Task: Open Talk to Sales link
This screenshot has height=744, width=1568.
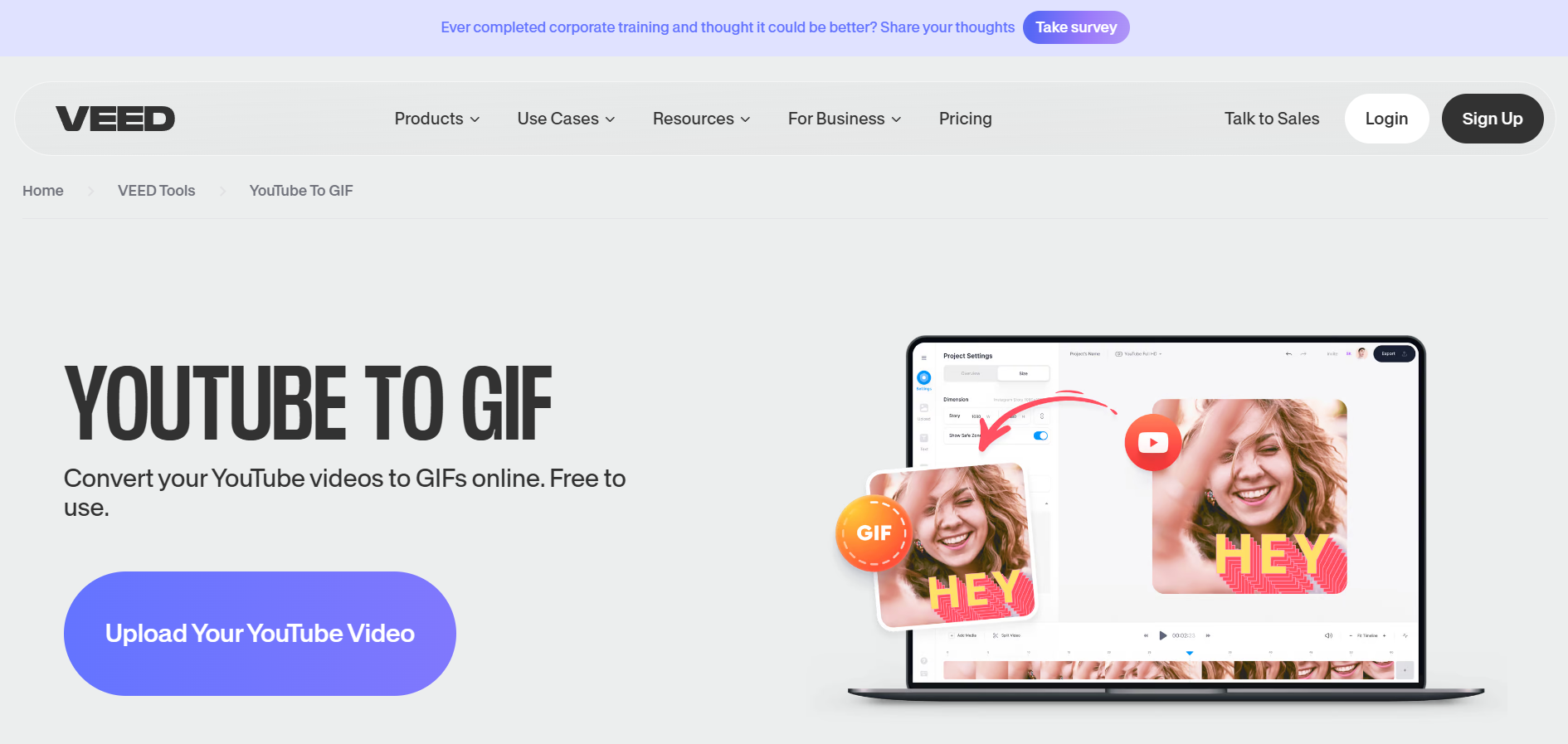Action: click(x=1272, y=119)
